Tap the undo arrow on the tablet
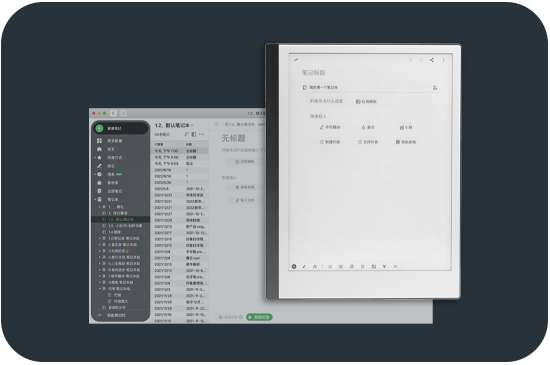This screenshot has width=550, height=365. pyautogui.click(x=410, y=60)
